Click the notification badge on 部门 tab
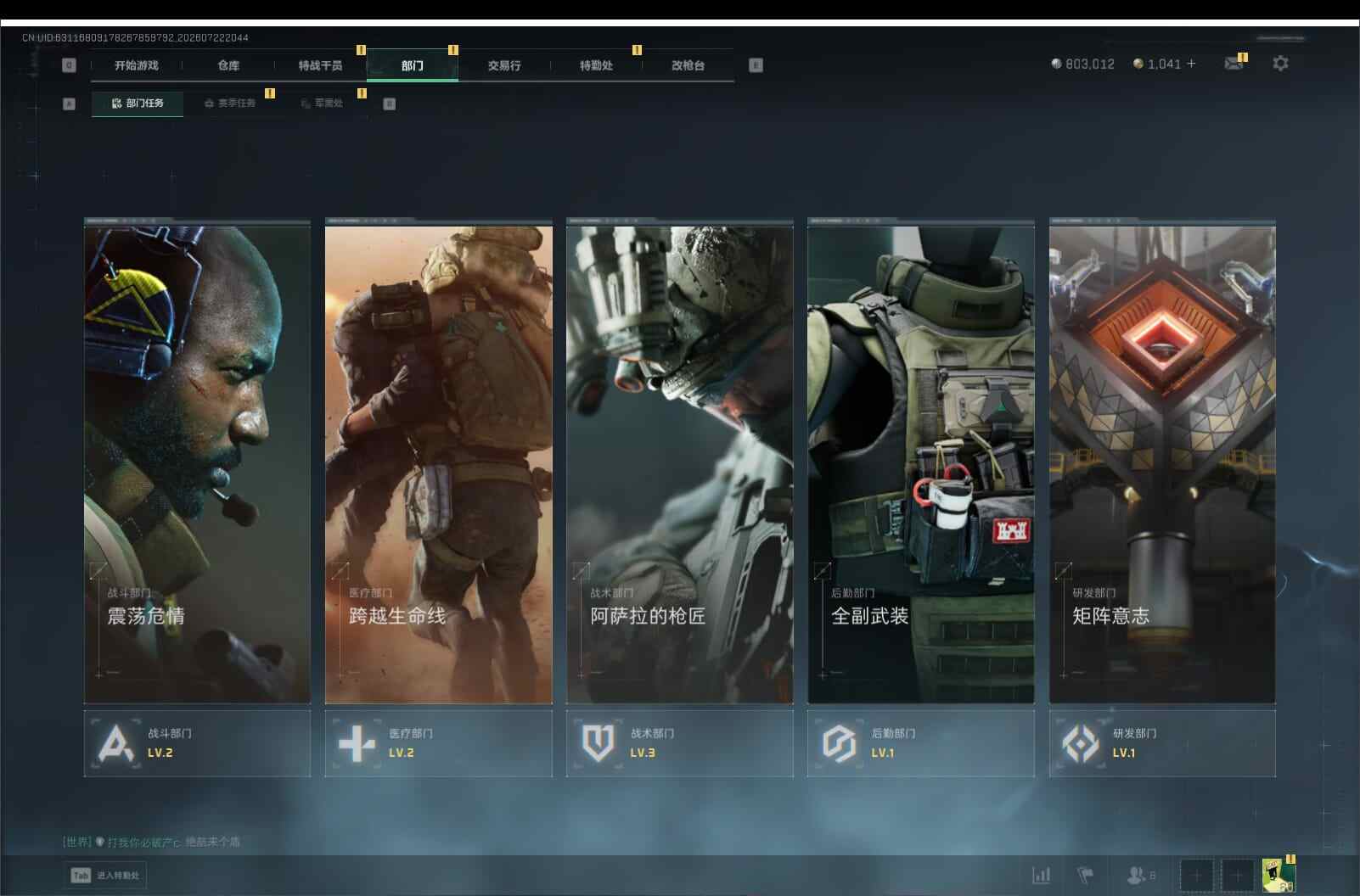The image size is (1360, 896). [453, 50]
